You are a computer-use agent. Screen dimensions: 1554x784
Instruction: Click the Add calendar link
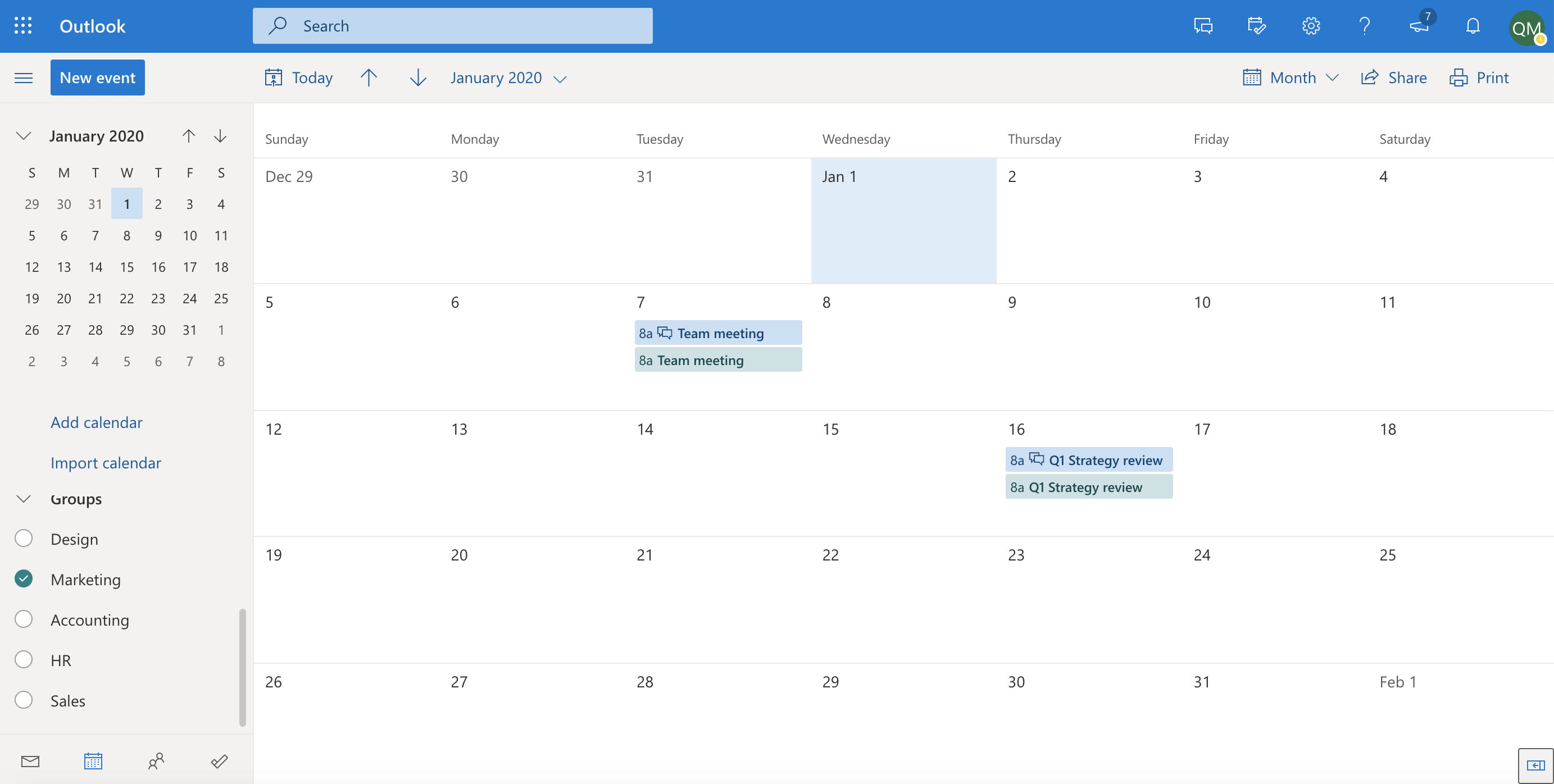[x=96, y=421]
